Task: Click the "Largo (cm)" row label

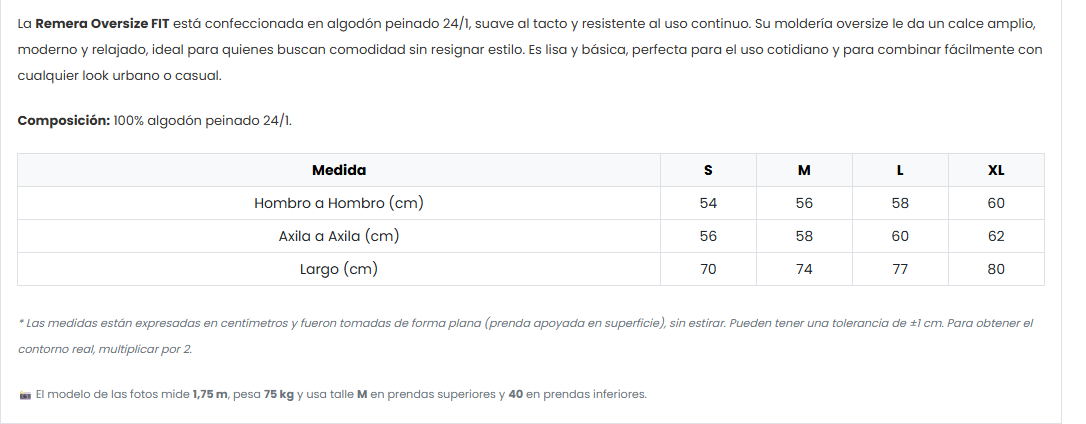Action: tap(339, 269)
